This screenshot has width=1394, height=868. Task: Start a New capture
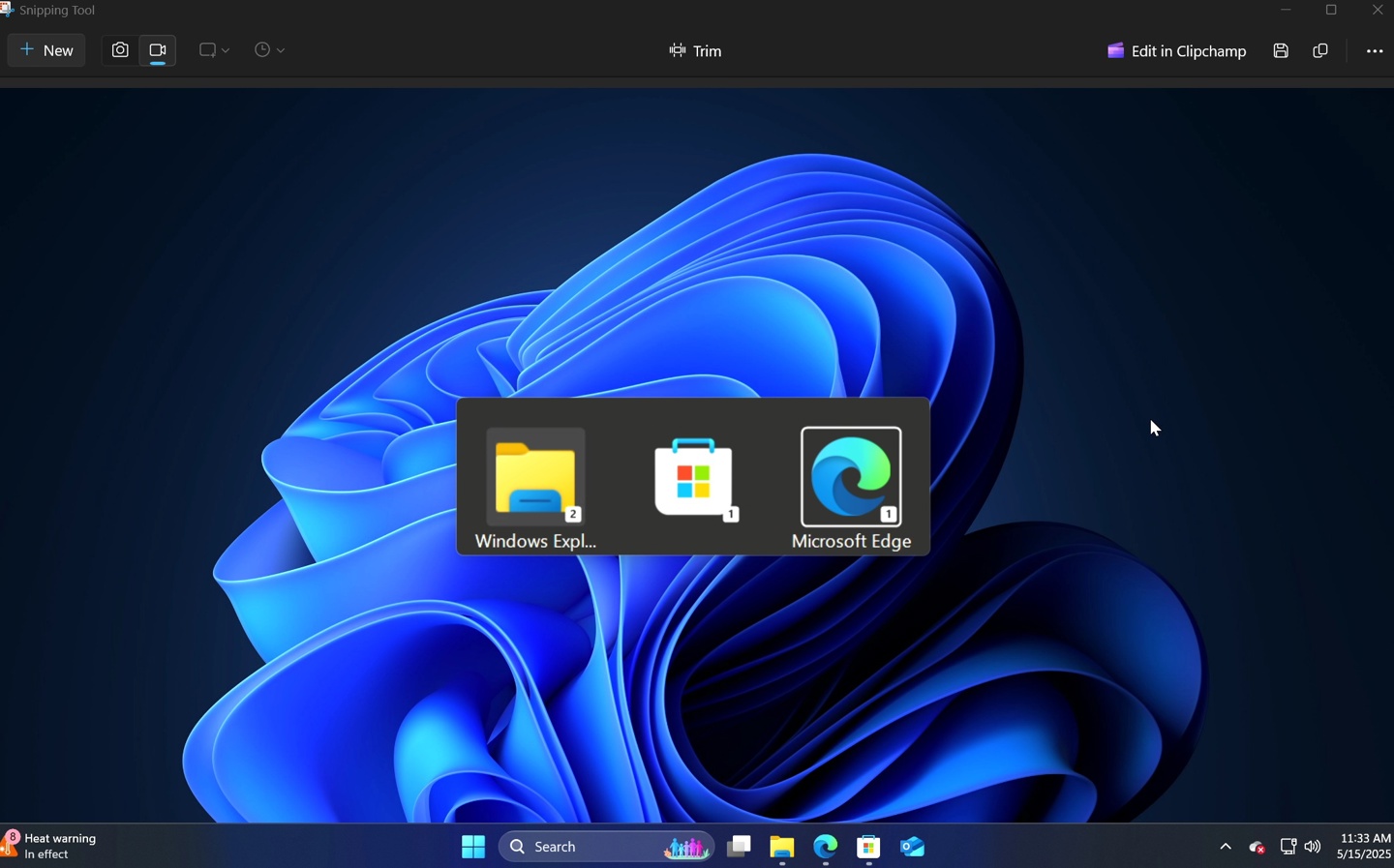click(x=45, y=50)
